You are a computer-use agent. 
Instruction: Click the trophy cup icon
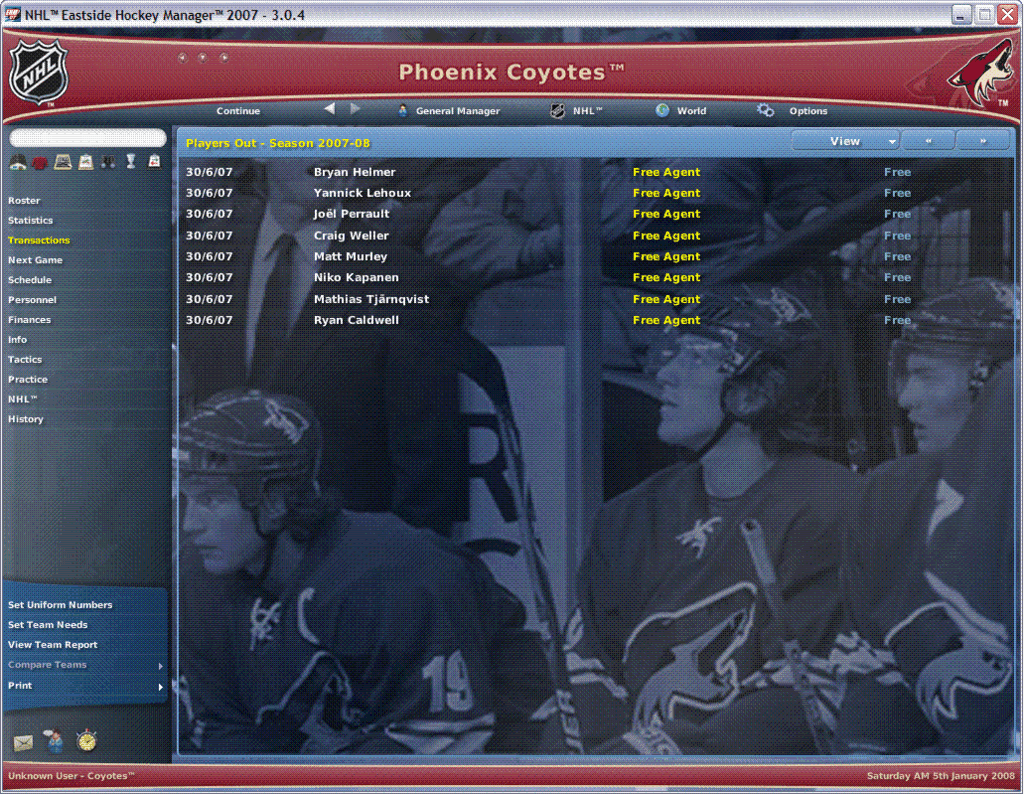pos(131,161)
